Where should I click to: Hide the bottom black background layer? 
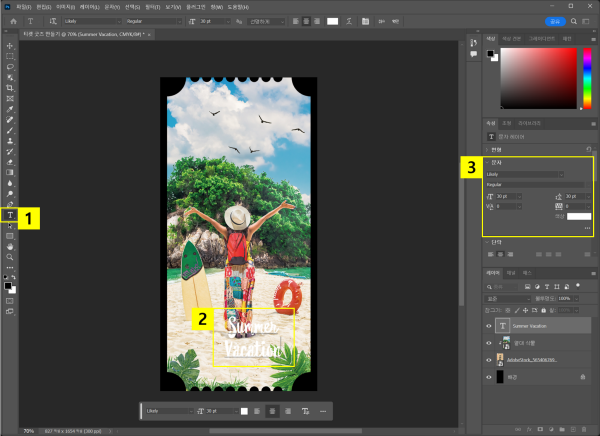click(488, 377)
